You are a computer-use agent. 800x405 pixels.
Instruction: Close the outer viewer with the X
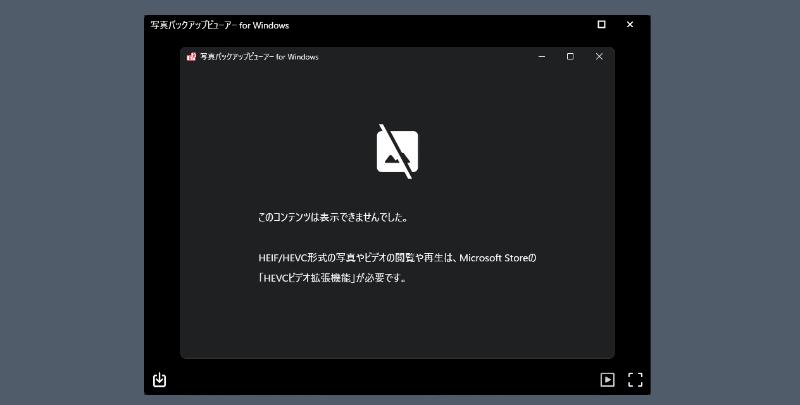(630, 24)
